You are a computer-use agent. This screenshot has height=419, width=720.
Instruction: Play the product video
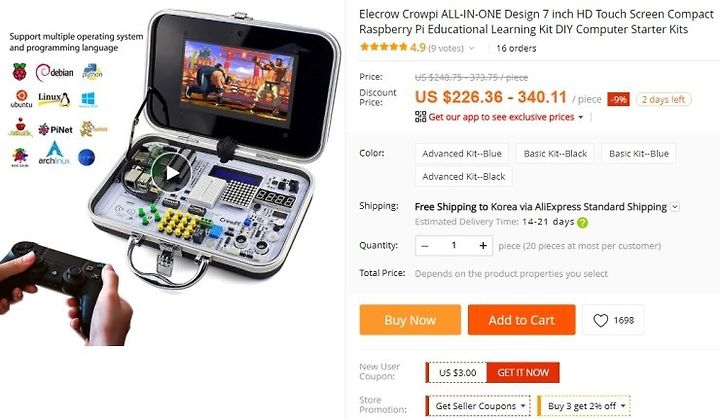pos(171,173)
